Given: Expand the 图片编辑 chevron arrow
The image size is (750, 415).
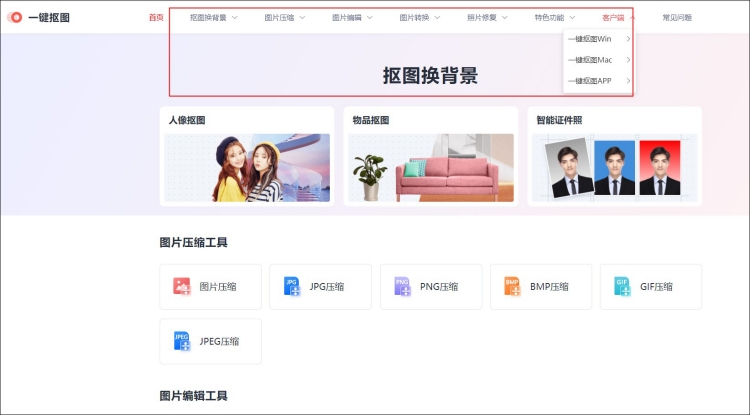Looking at the screenshot, I should click(369, 18).
